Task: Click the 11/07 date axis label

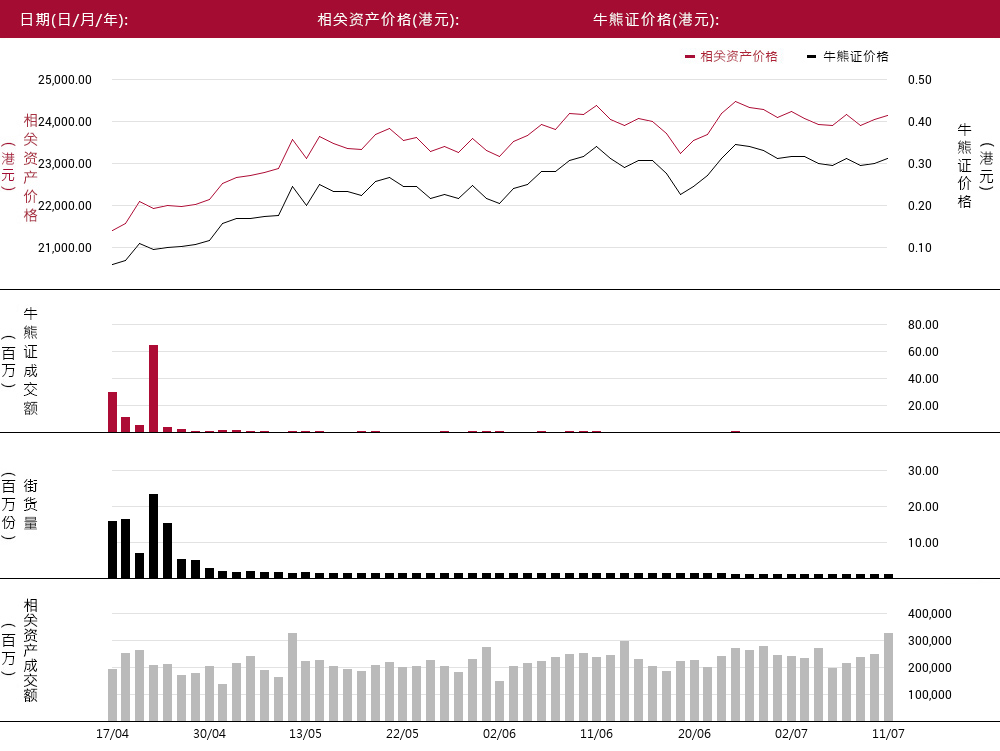Action: 888,734
